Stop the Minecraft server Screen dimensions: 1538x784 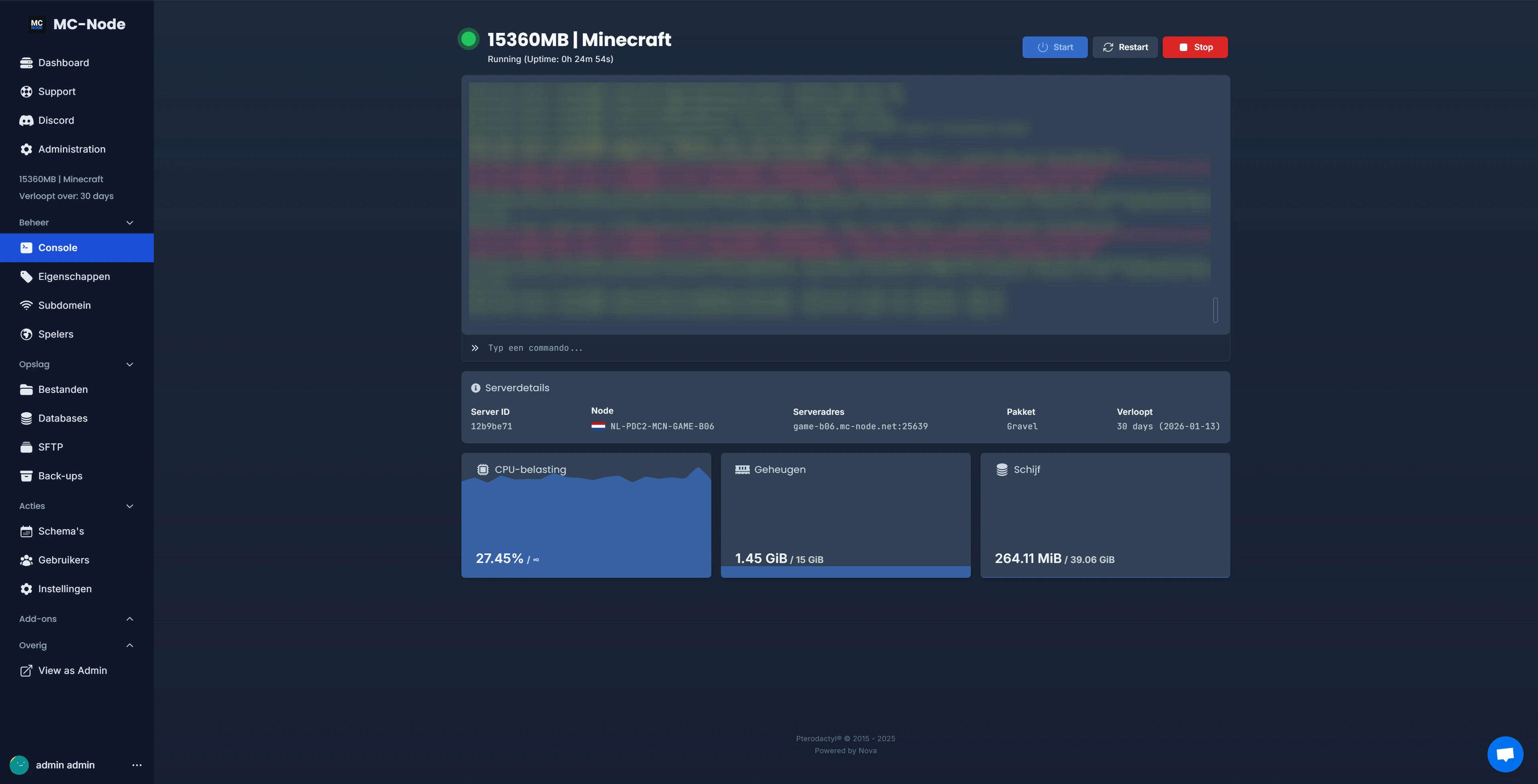(1195, 46)
